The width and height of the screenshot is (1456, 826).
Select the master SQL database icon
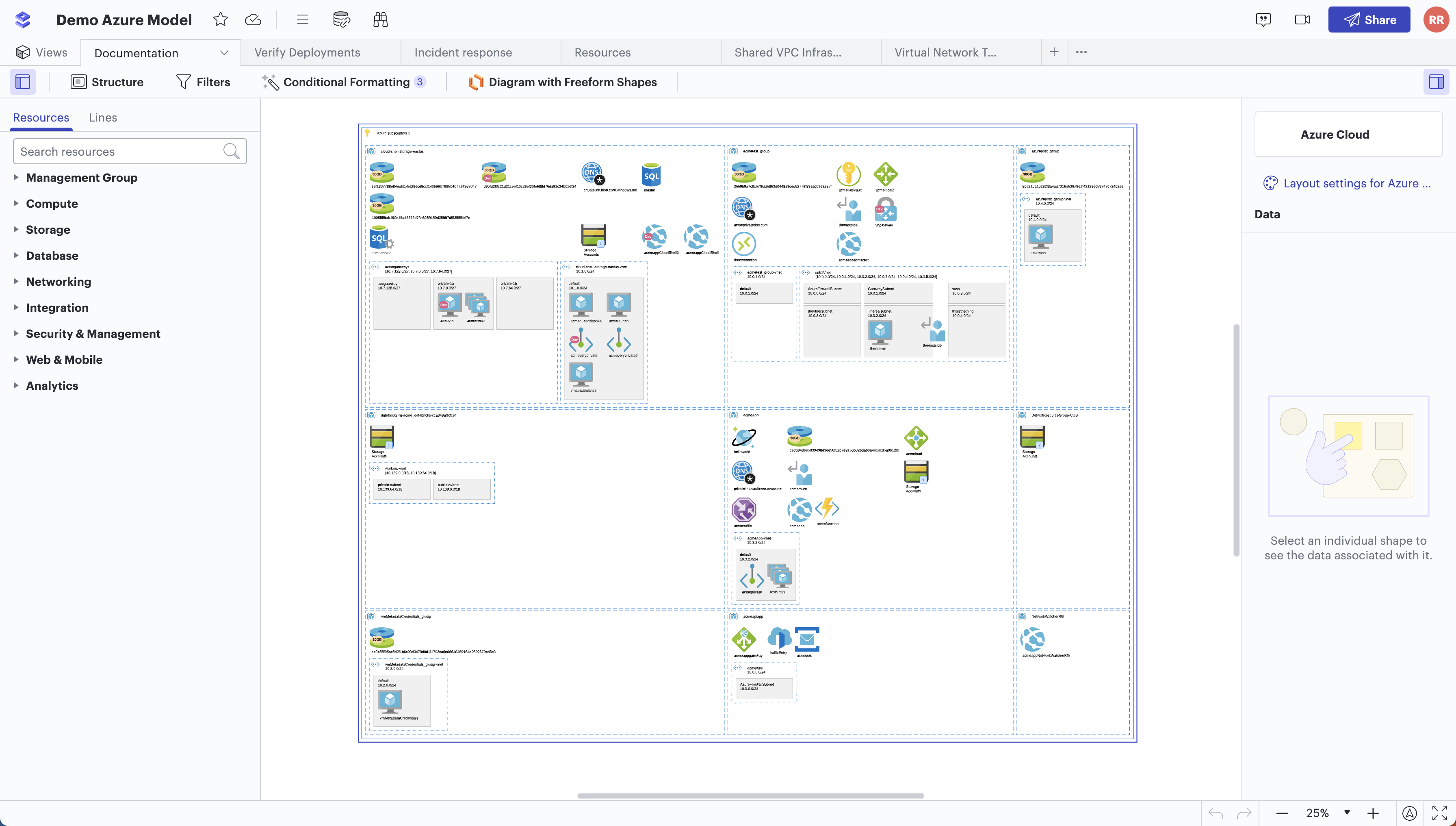651,175
